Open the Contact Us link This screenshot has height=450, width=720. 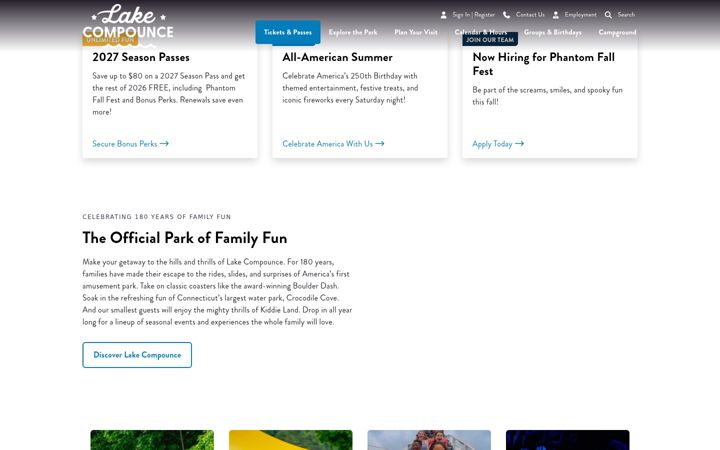[530, 15]
